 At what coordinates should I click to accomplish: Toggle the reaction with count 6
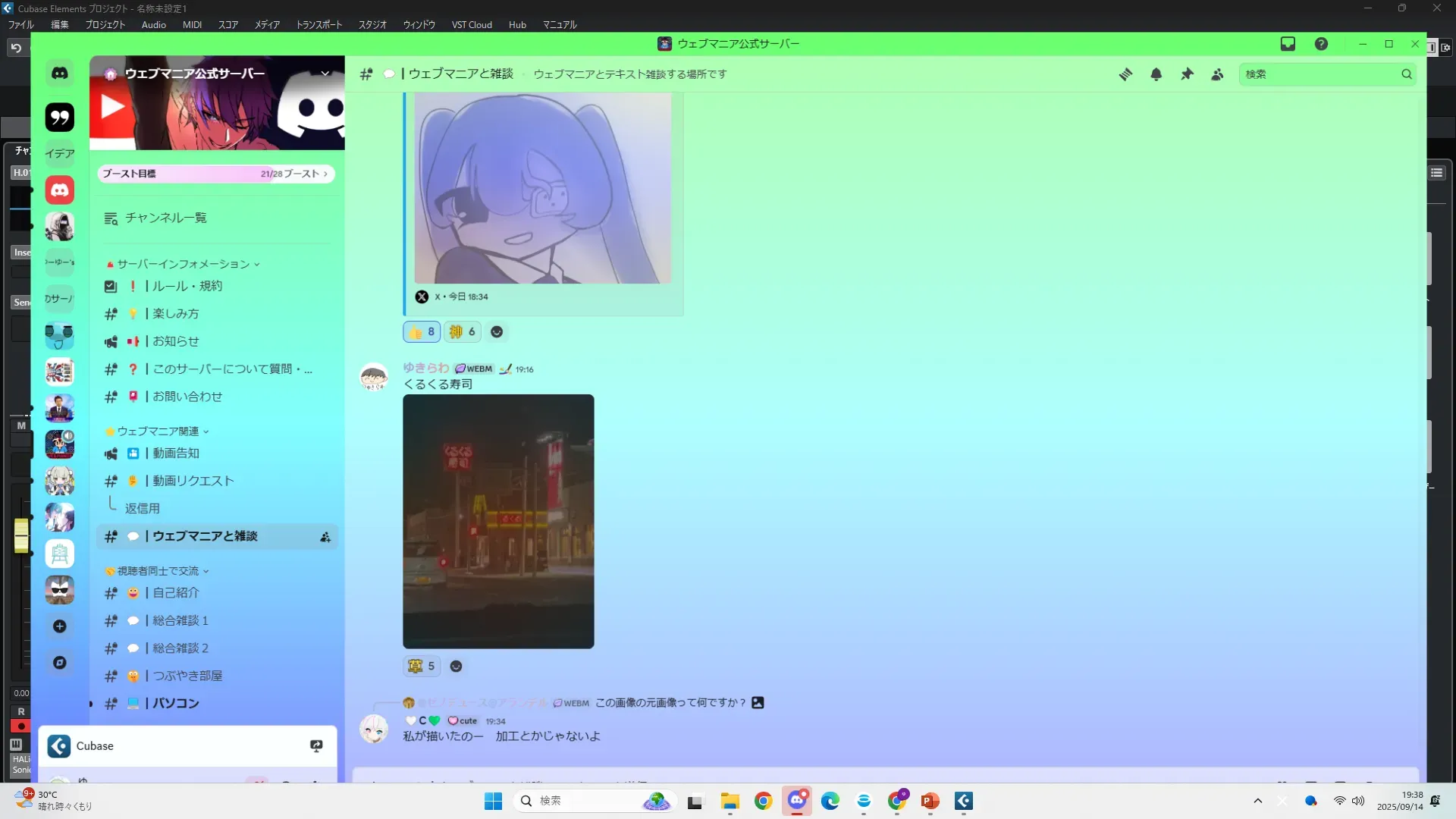tap(462, 332)
